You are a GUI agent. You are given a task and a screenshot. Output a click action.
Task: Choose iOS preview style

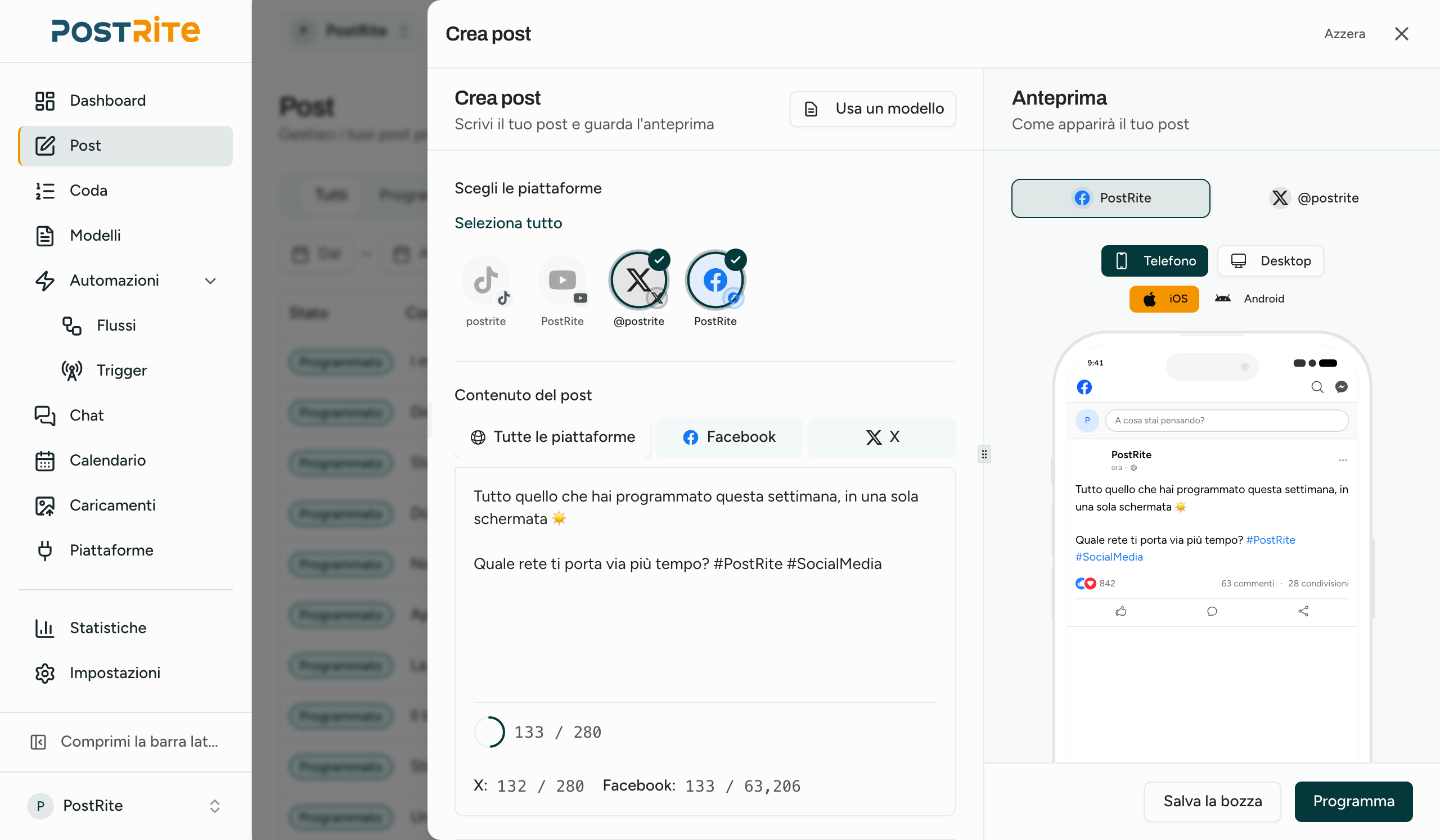click(1164, 299)
